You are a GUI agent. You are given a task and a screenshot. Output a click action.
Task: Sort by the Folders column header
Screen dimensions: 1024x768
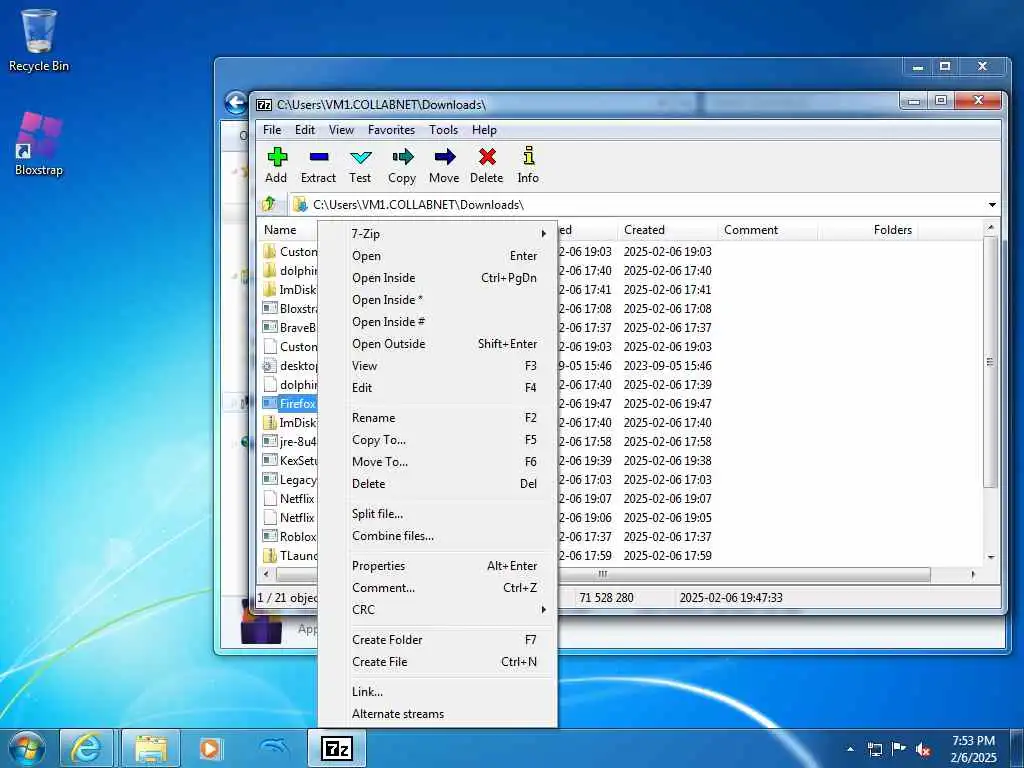click(x=867, y=230)
